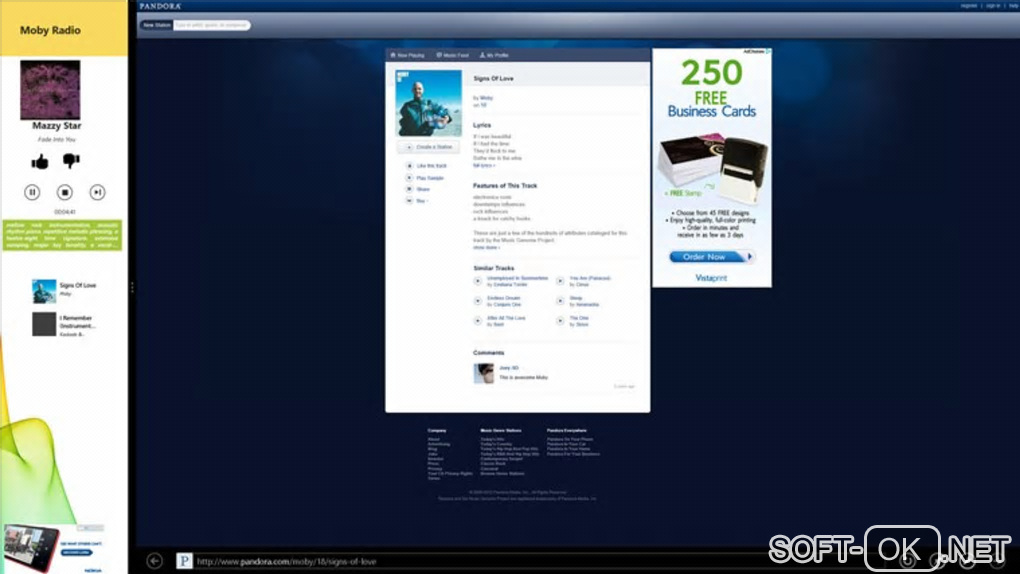Open the full lyrics link
The image size is (1020, 574).
pos(484,165)
